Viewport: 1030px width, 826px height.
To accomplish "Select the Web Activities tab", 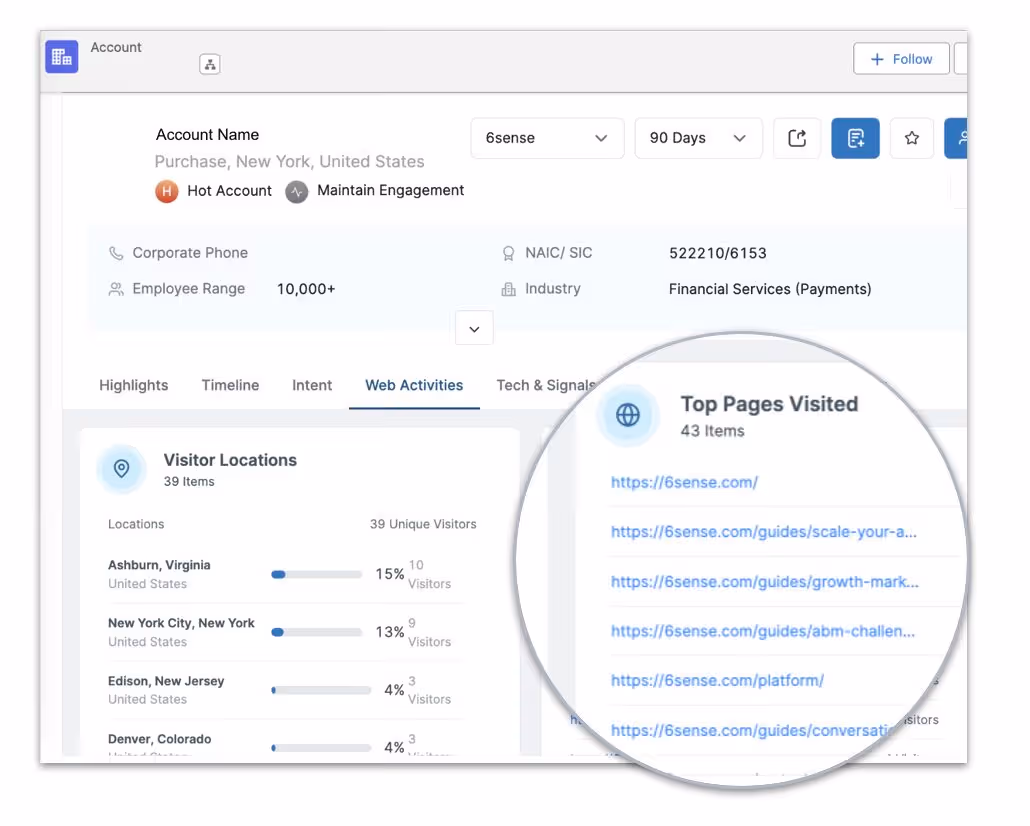I will click(414, 385).
